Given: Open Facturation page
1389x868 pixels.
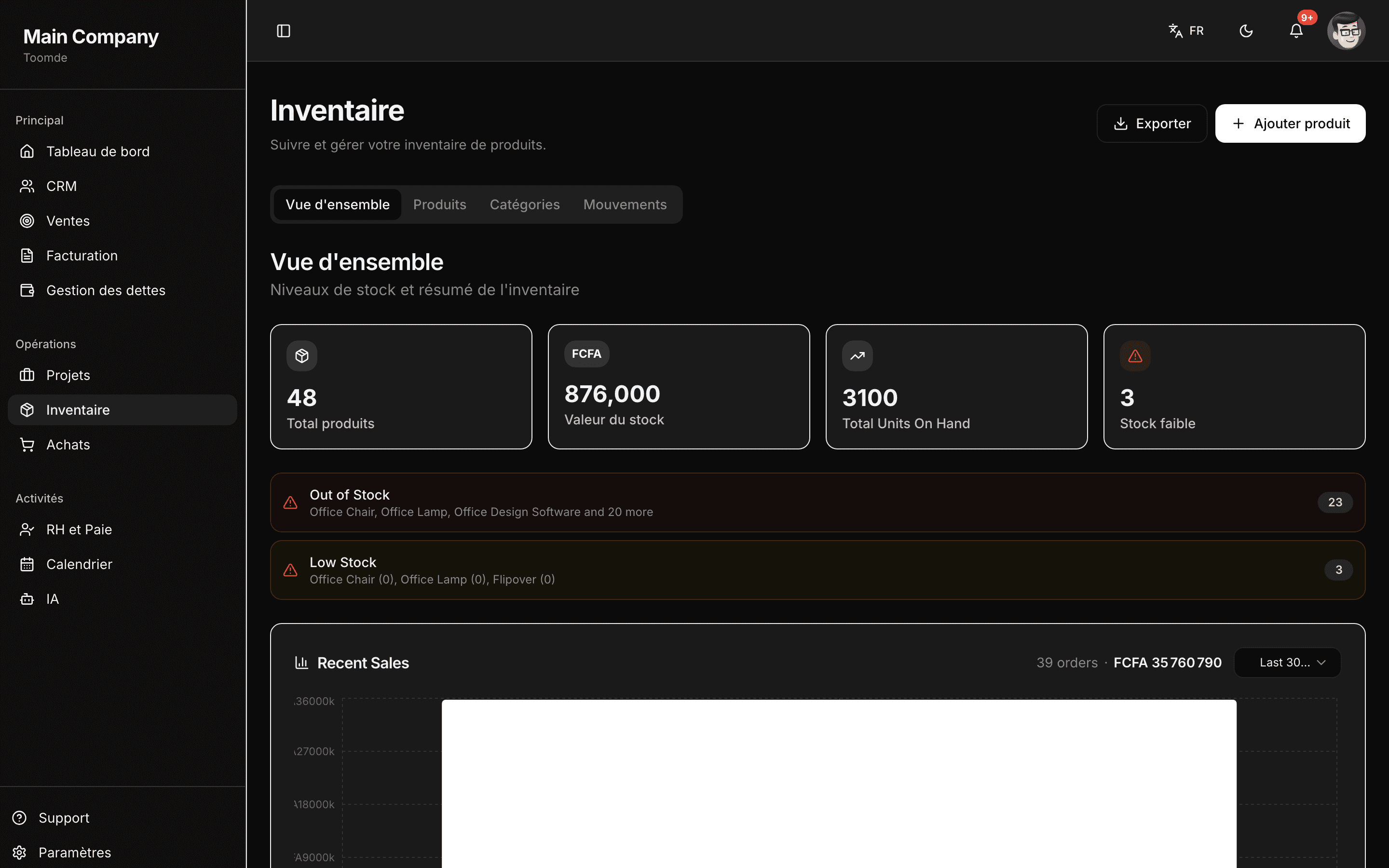Looking at the screenshot, I should 122,256.
